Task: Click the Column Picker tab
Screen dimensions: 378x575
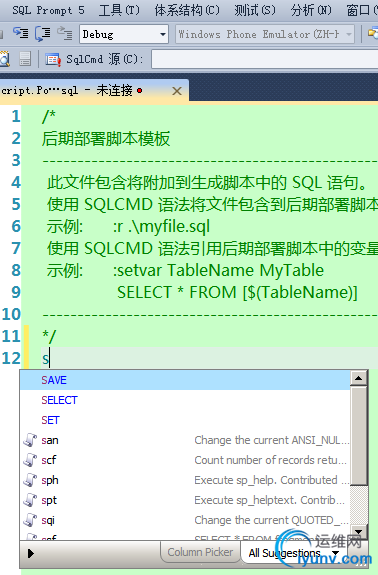Action: tap(200, 552)
